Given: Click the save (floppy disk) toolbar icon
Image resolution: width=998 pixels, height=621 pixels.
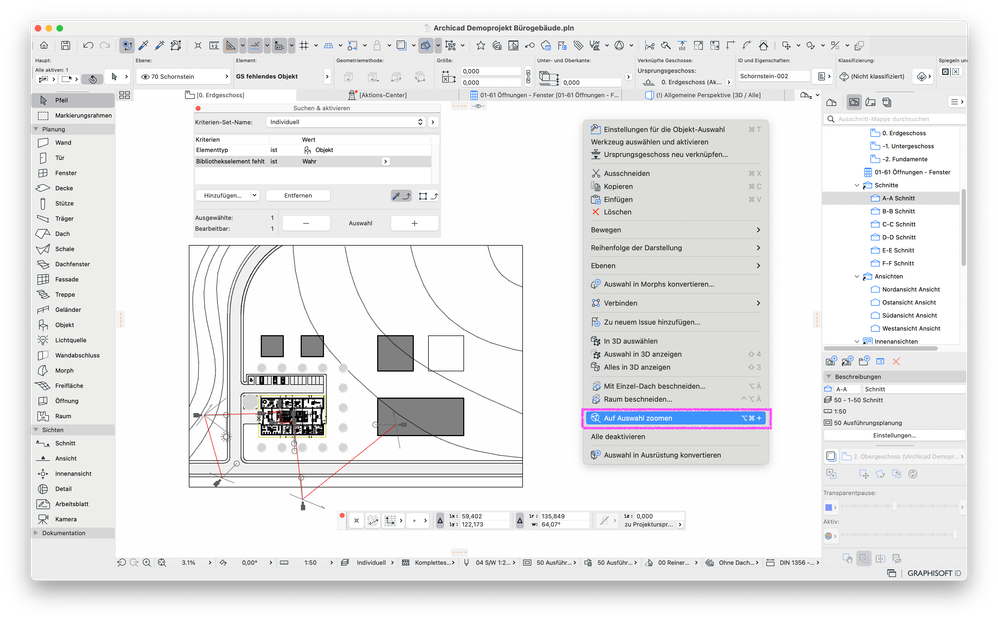Looking at the screenshot, I should click(65, 46).
